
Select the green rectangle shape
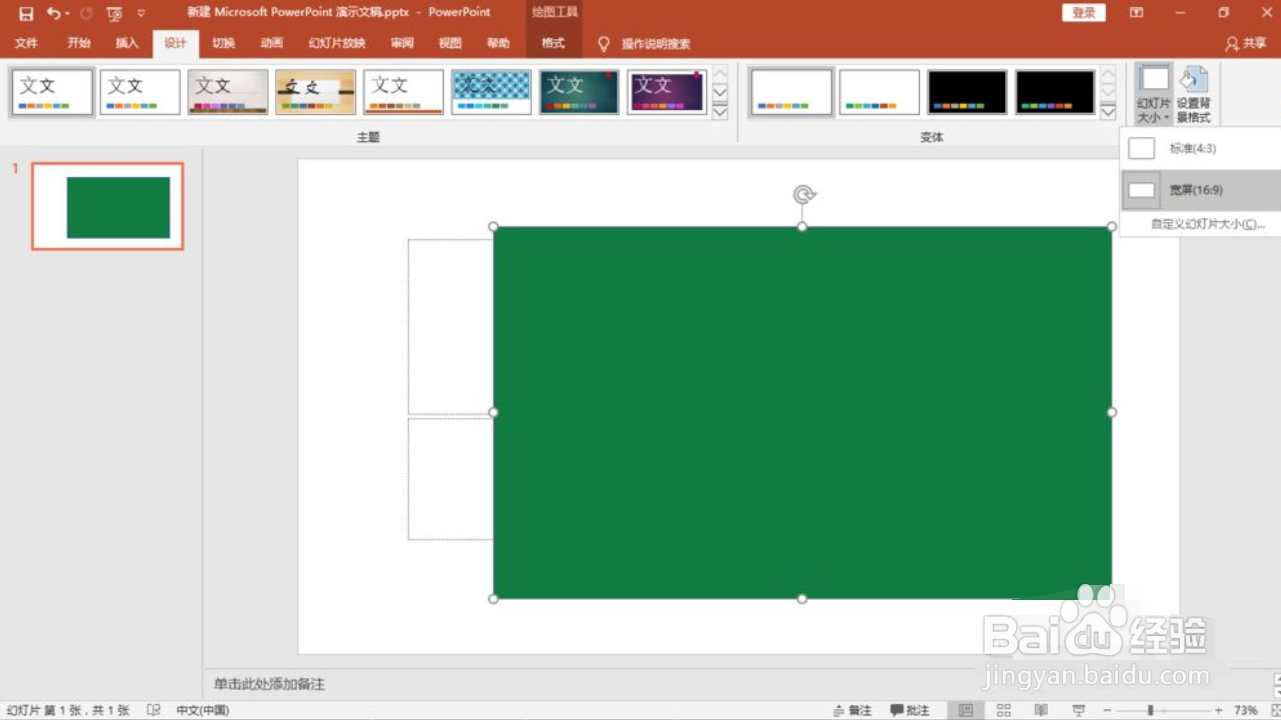pyautogui.click(x=802, y=412)
